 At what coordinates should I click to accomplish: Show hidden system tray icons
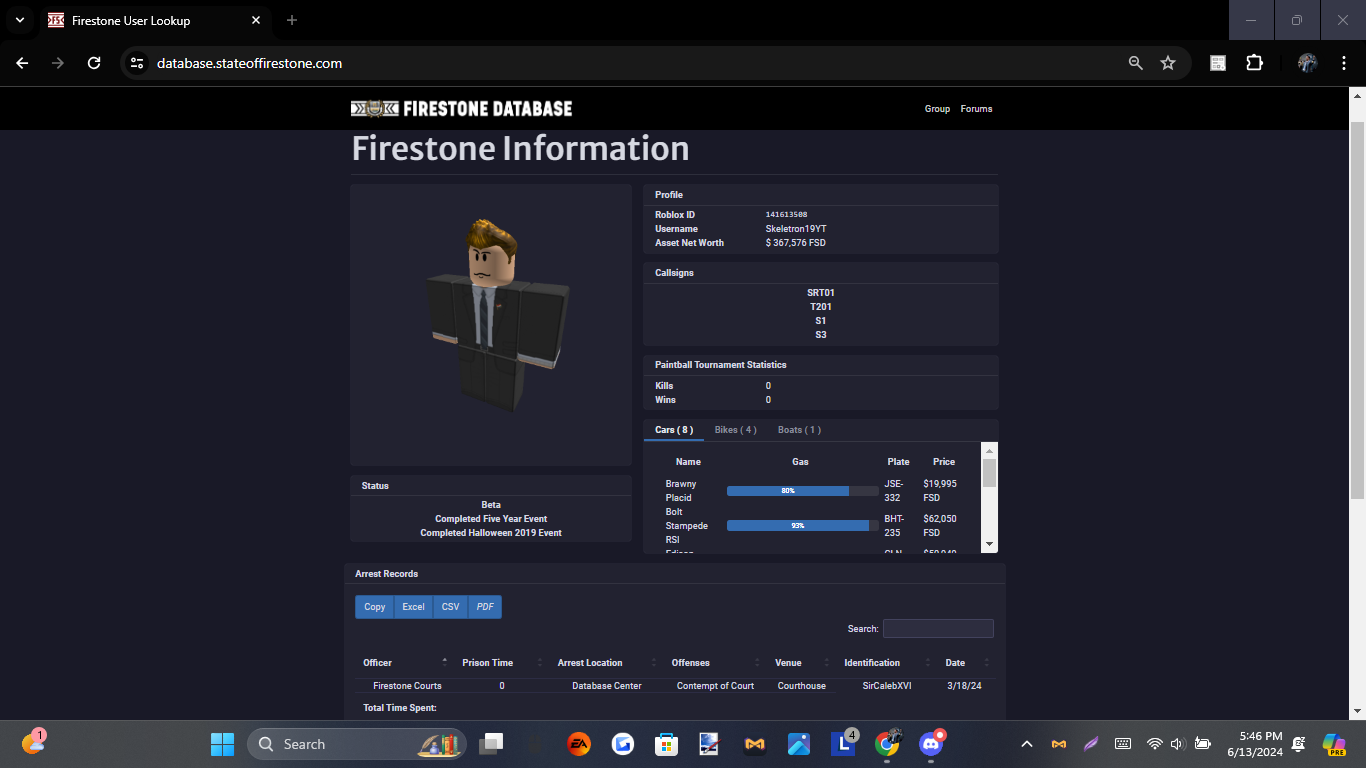pos(1026,744)
